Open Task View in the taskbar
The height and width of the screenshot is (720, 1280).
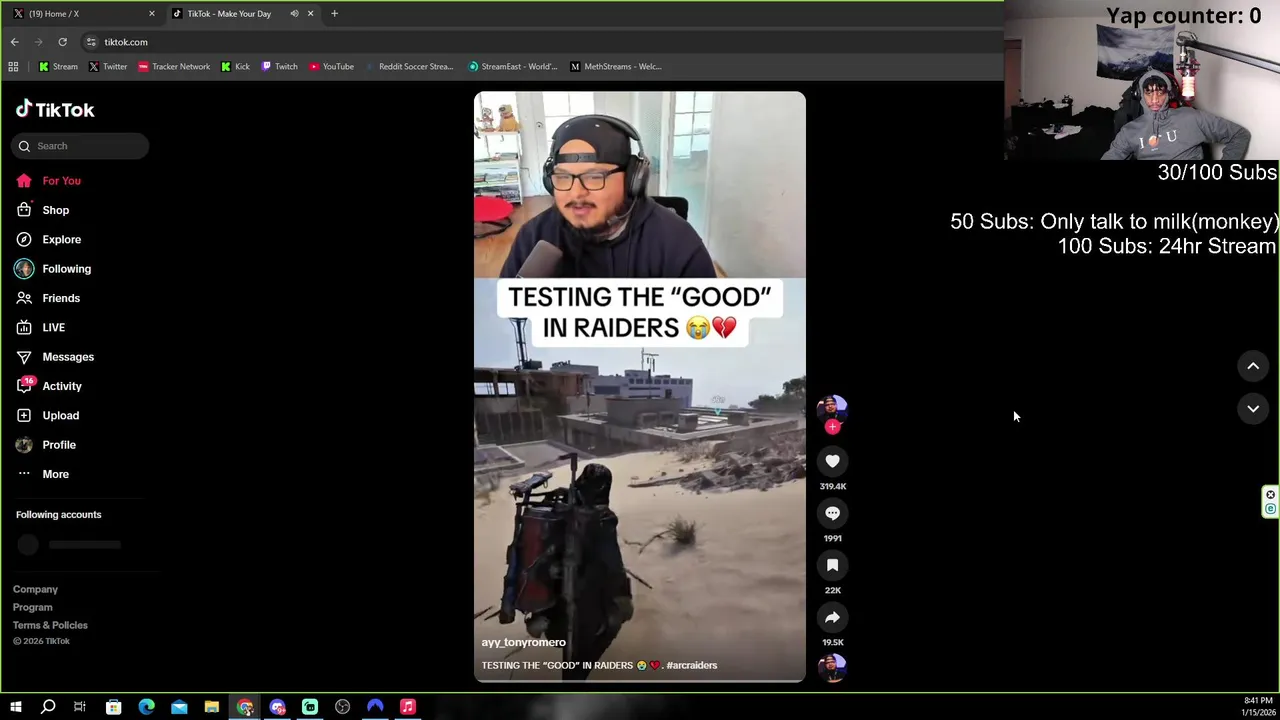click(81, 707)
